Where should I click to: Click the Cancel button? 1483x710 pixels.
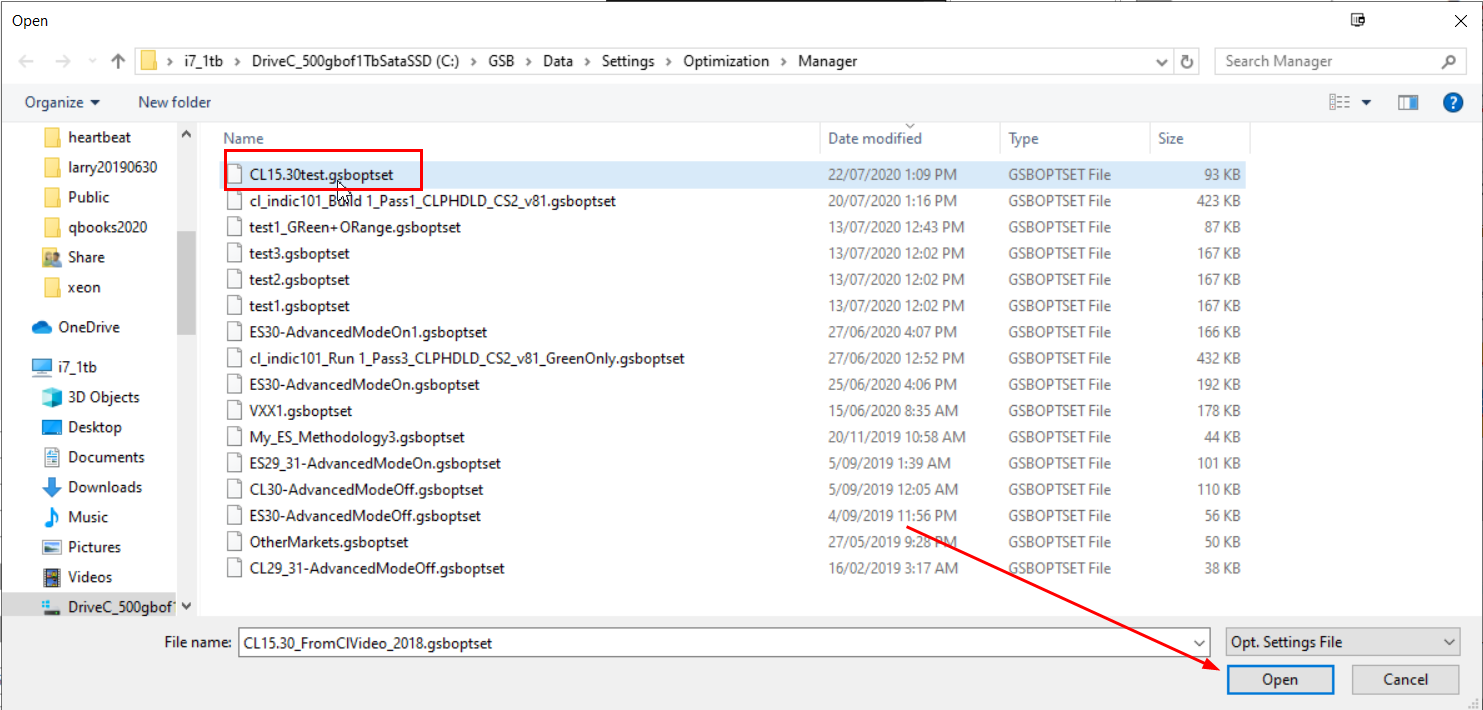tap(1405, 680)
